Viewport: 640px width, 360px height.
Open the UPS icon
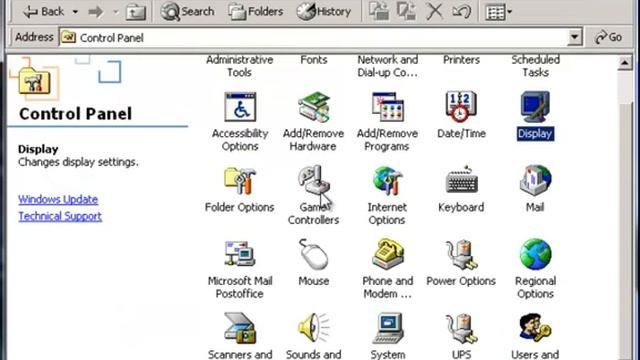coord(461,328)
